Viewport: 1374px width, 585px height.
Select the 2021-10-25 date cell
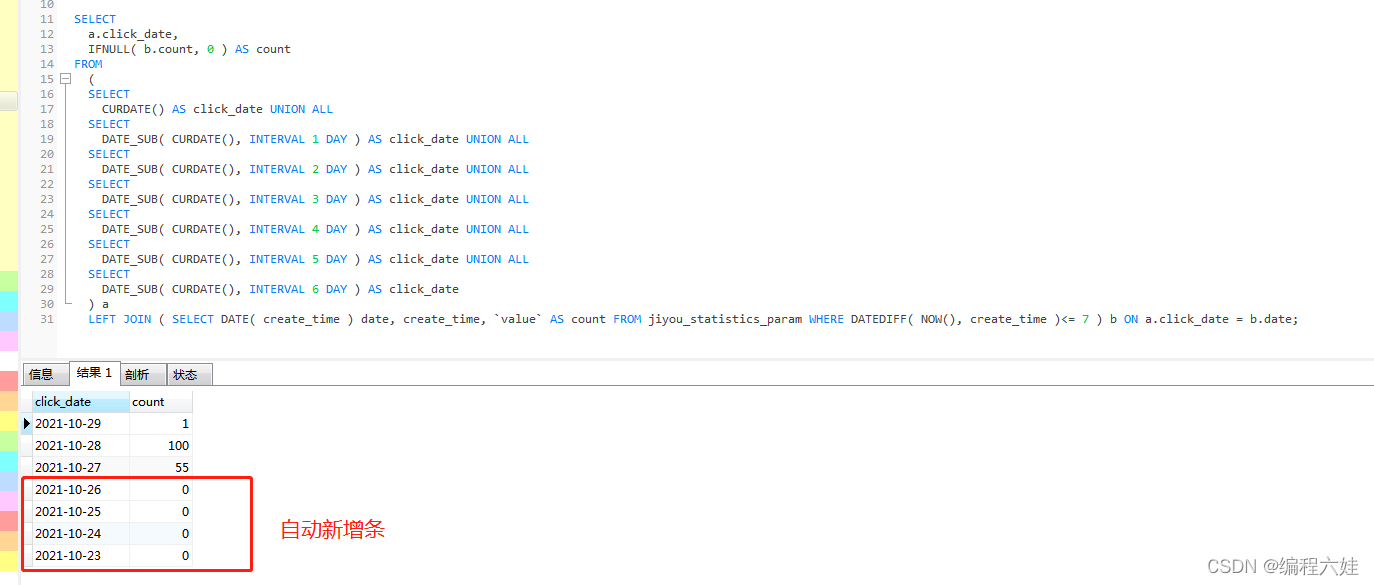[81, 512]
